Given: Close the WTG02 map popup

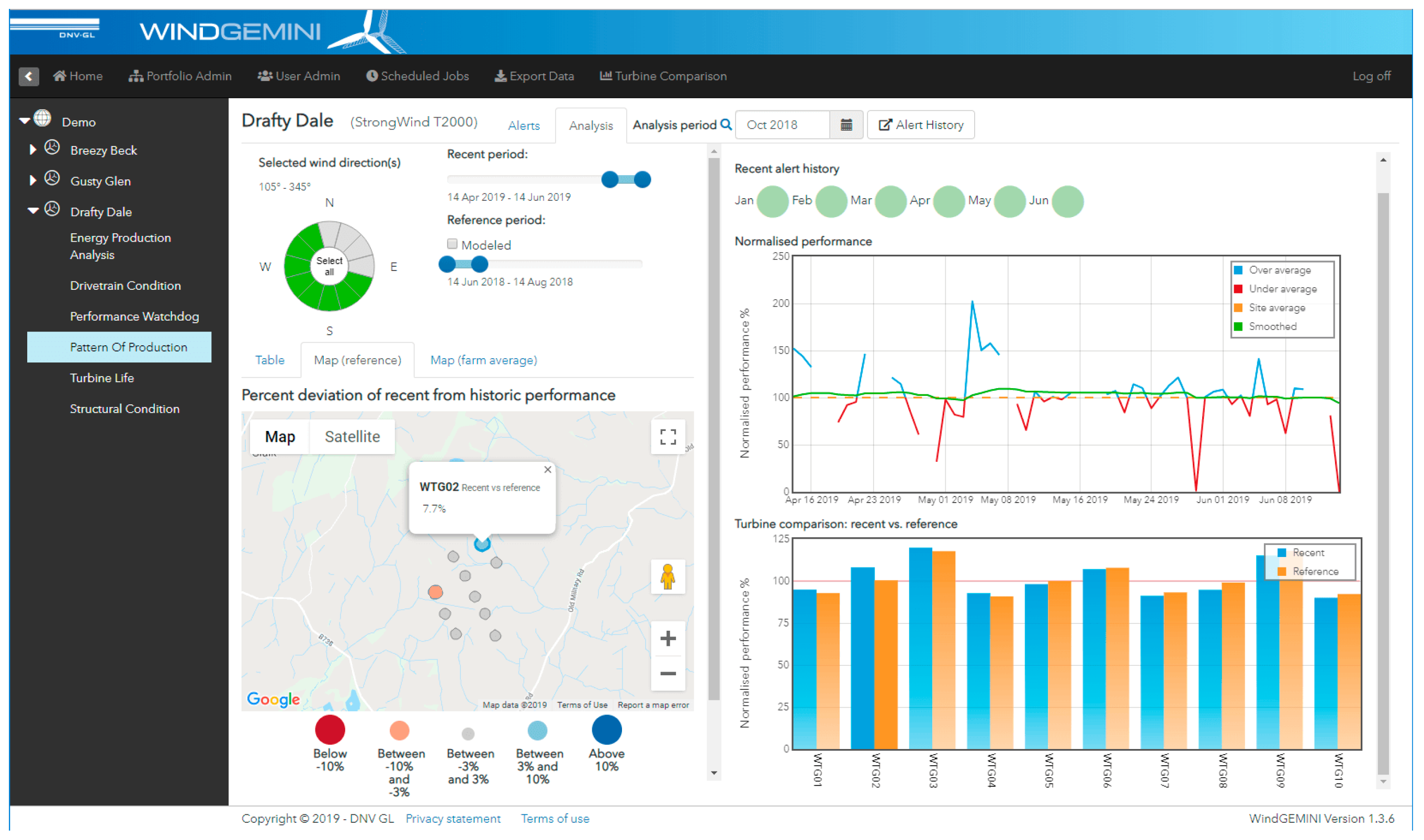Looking at the screenshot, I should [x=547, y=470].
